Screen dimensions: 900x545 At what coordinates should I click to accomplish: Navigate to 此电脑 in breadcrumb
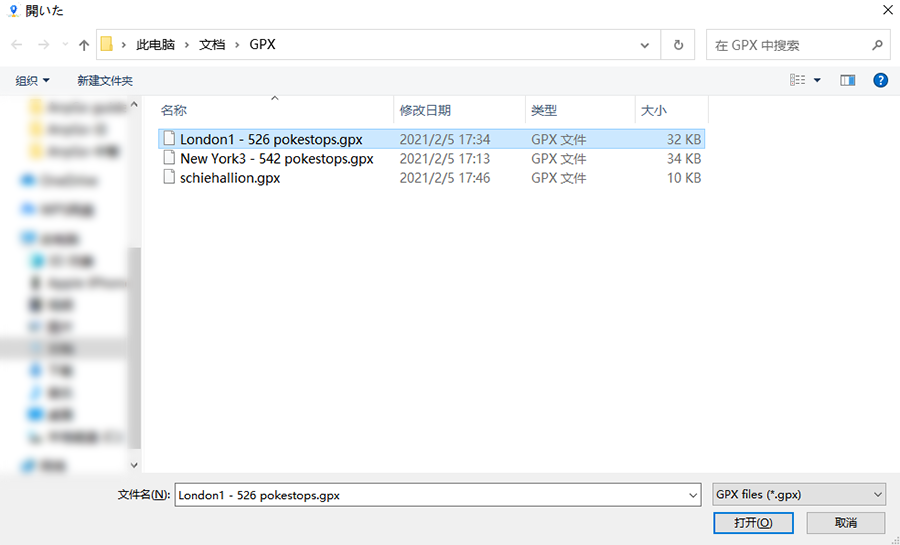pyautogui.click(x=155, y=45)
